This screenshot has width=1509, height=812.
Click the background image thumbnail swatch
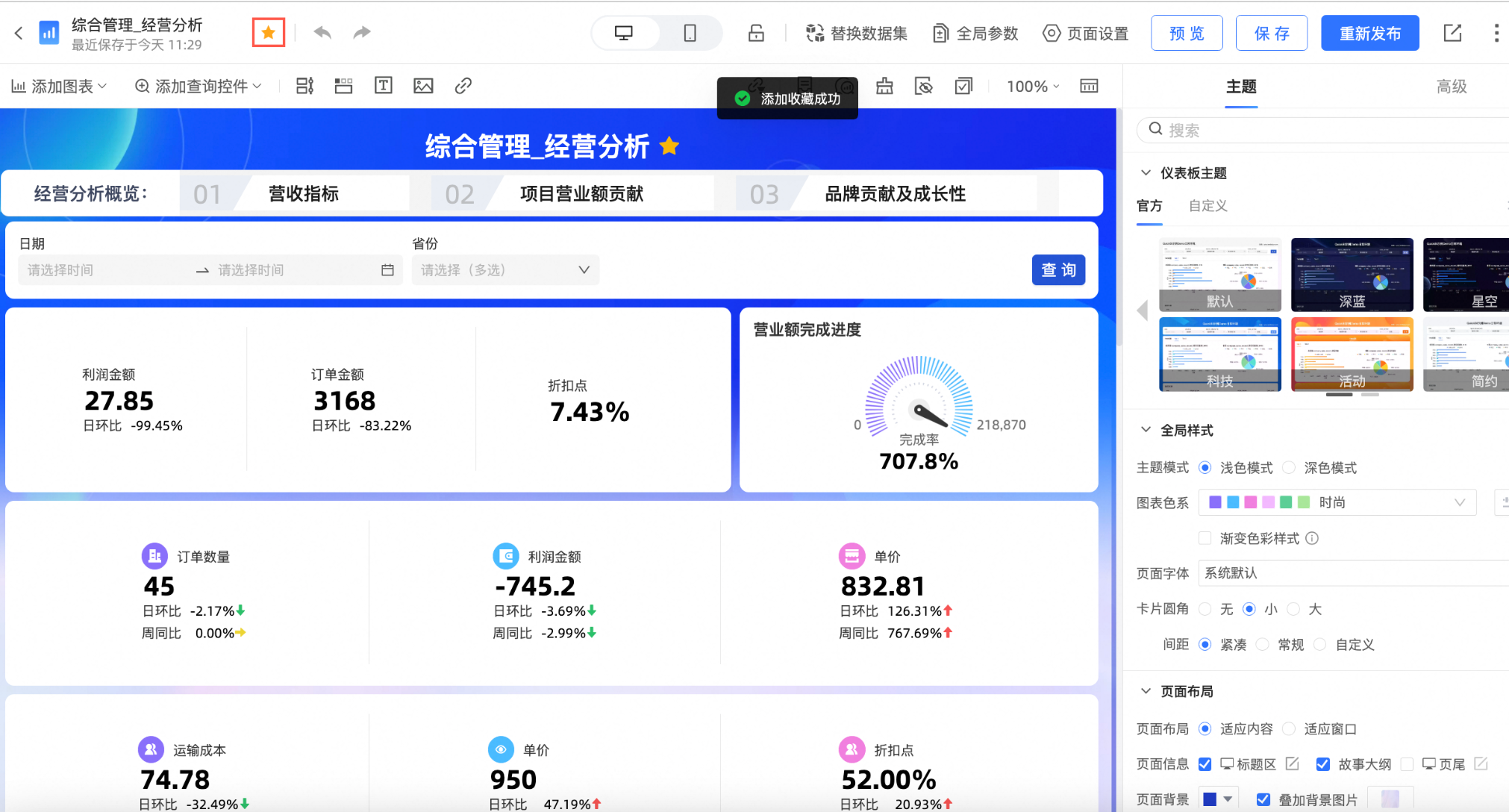pyautogui.click(x=1390, y=799)
